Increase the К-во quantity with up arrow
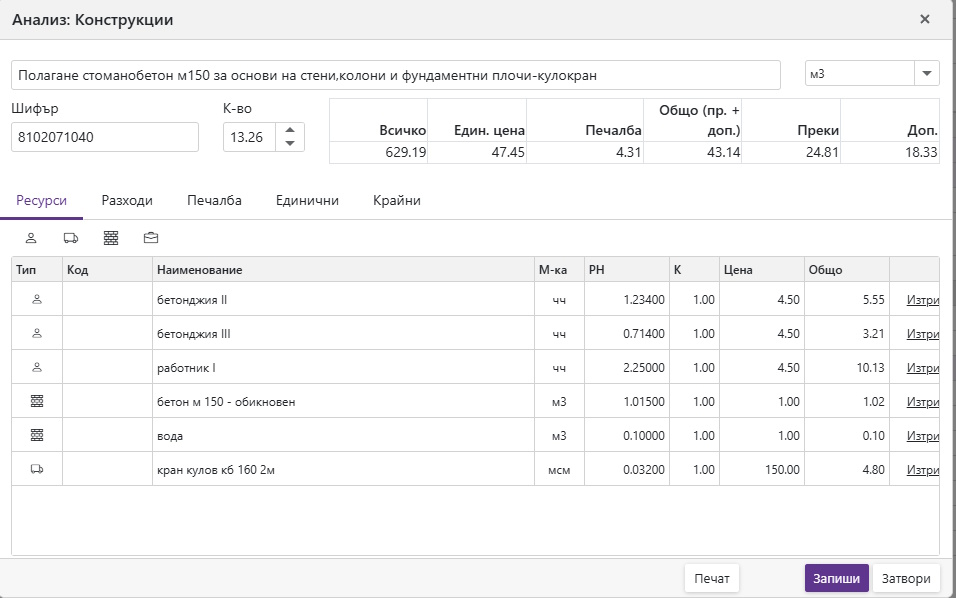 pyautogui.click(x=290, y=130)
